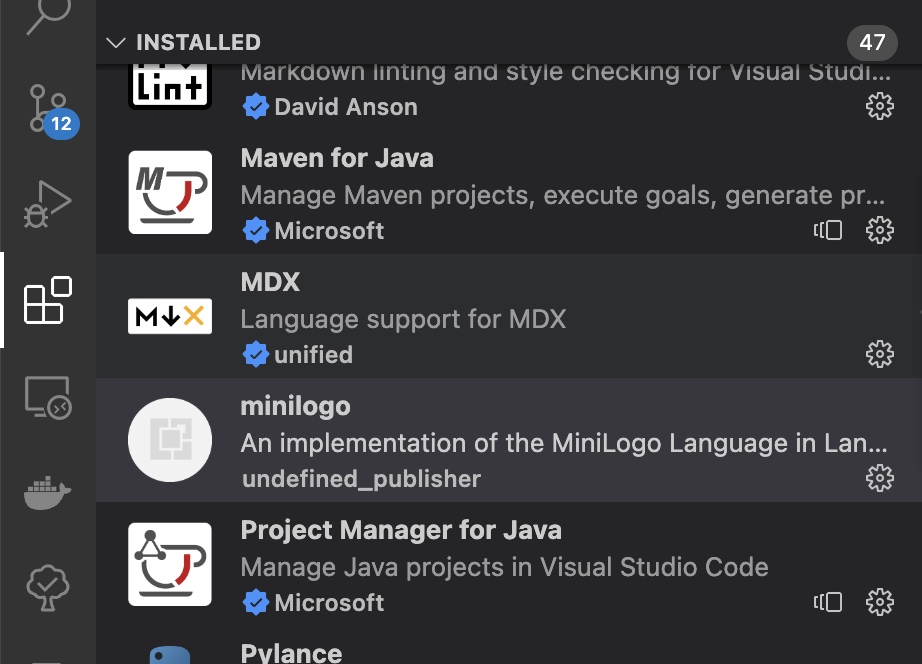
Task: Click Maven for Java extension-pack indicator
Action: 828,230
